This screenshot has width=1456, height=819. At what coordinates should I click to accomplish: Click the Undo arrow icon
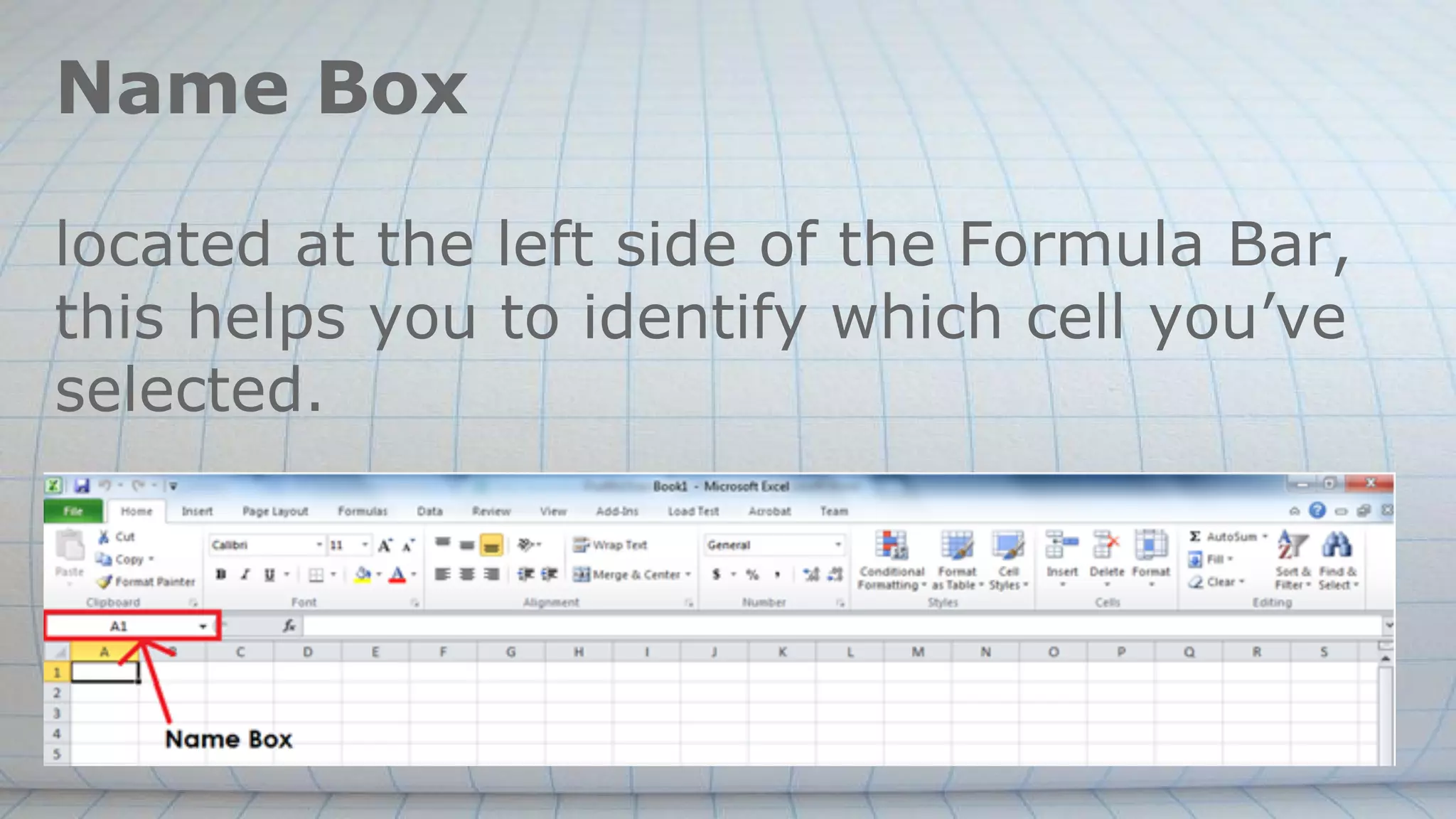coord(105,486)
